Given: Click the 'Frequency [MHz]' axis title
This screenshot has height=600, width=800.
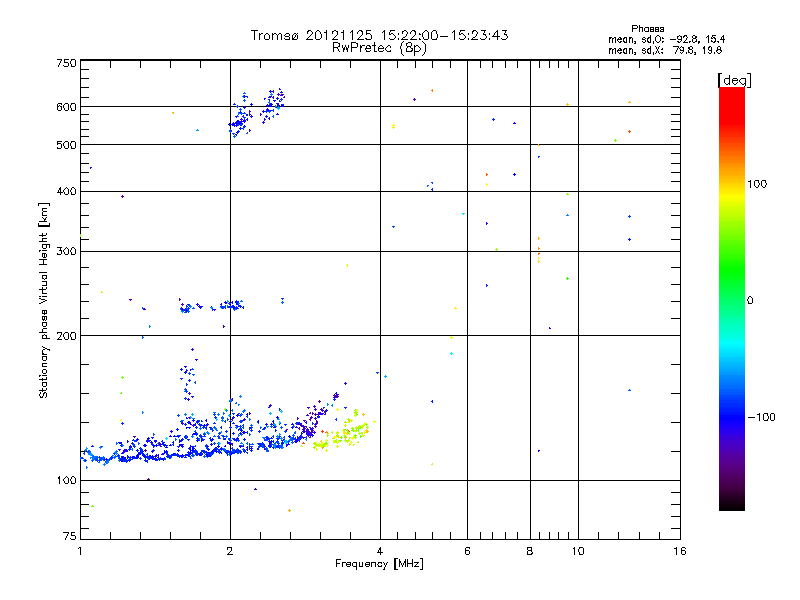Looking at the screenshot, I should coord(379,564).
